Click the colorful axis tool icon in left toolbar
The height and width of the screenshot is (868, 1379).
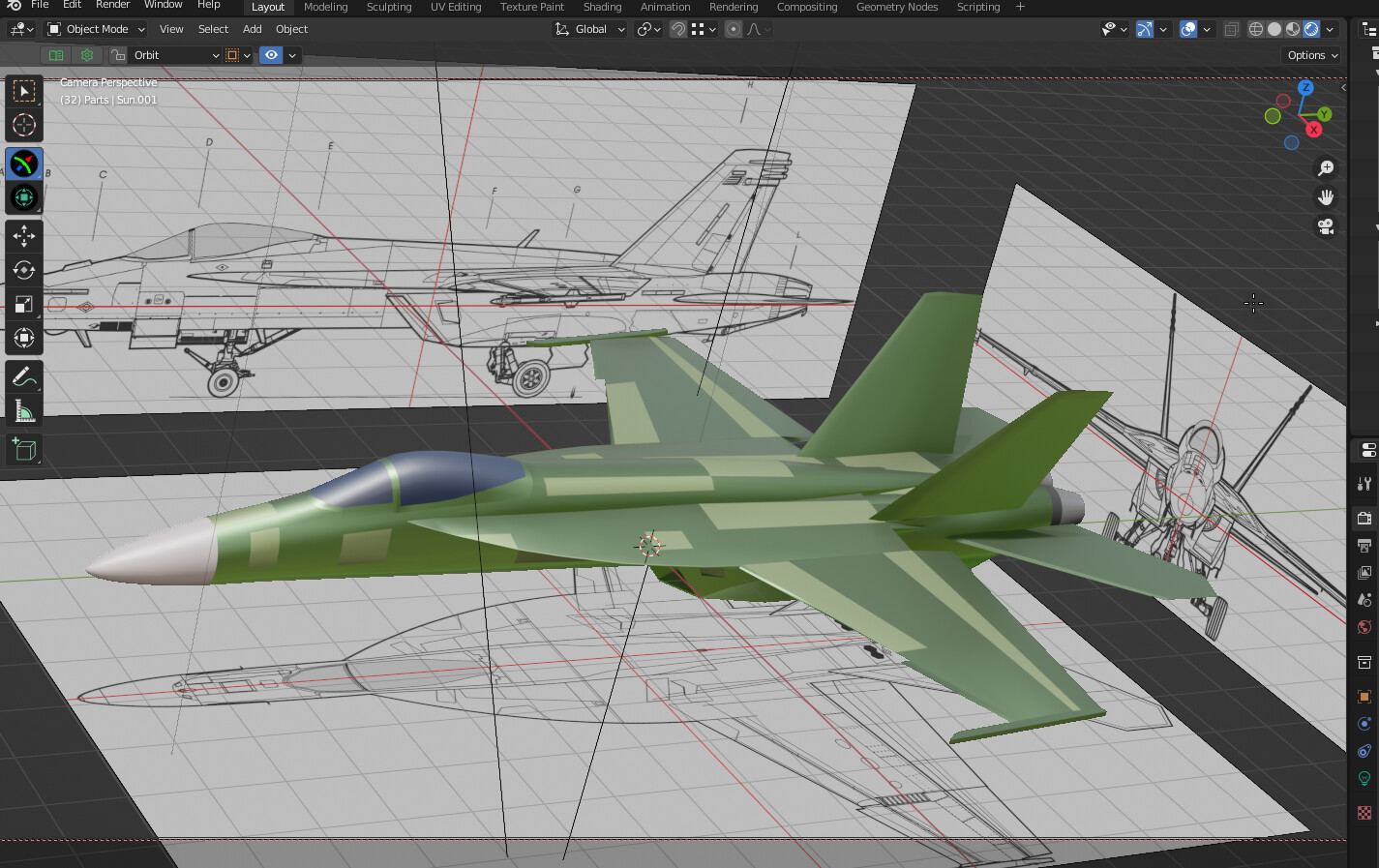pyautogui.click(x=24, y=164)
